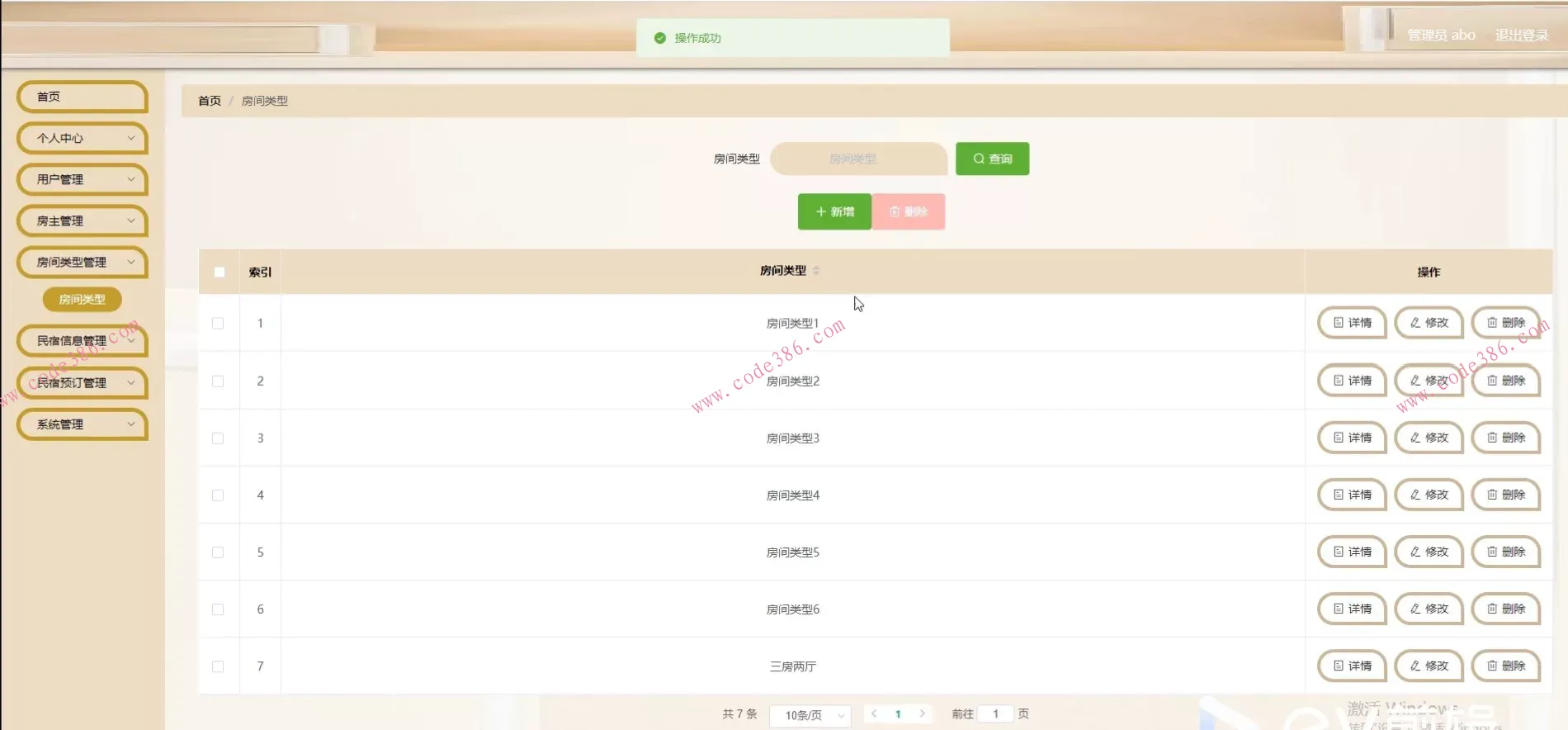Check the checkbox for row 1
Viewport: 1568px width, 730px height.
point(218,324)
